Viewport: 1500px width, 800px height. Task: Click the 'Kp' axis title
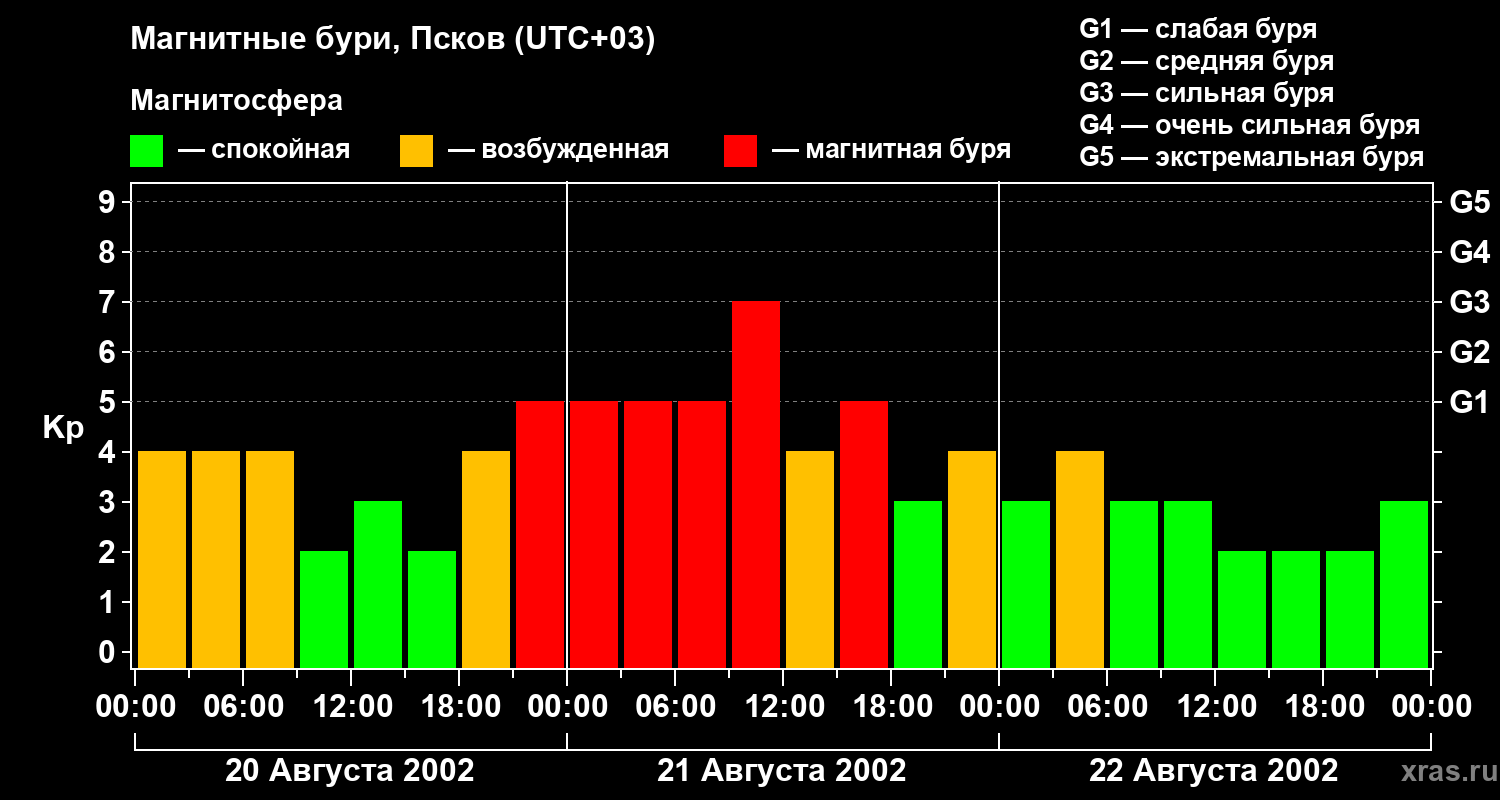[63, 428]
